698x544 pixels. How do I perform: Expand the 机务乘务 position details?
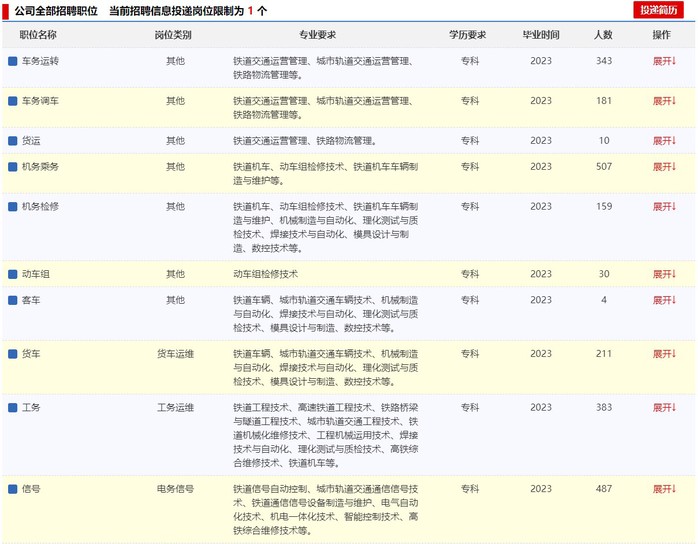point(664,167)
